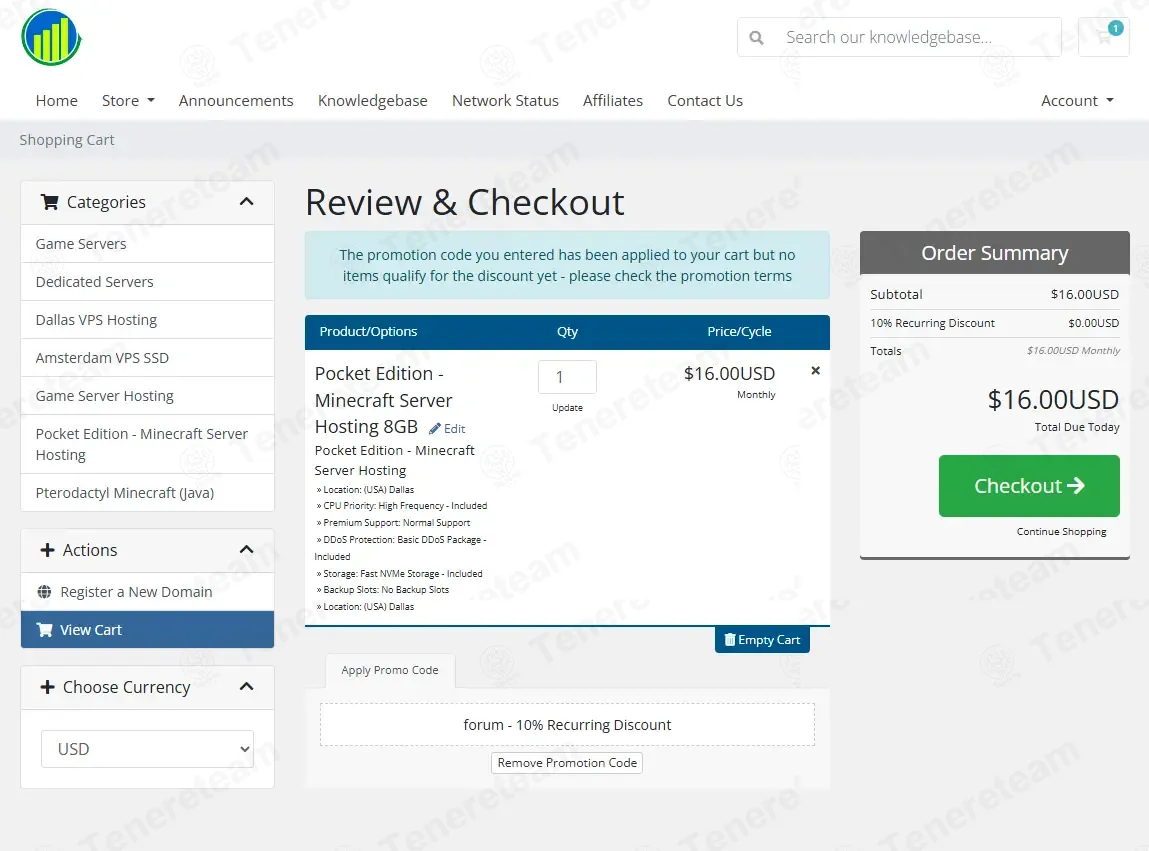
Task: Collapse the Actions panel chevron
Action: click(246, 550)
